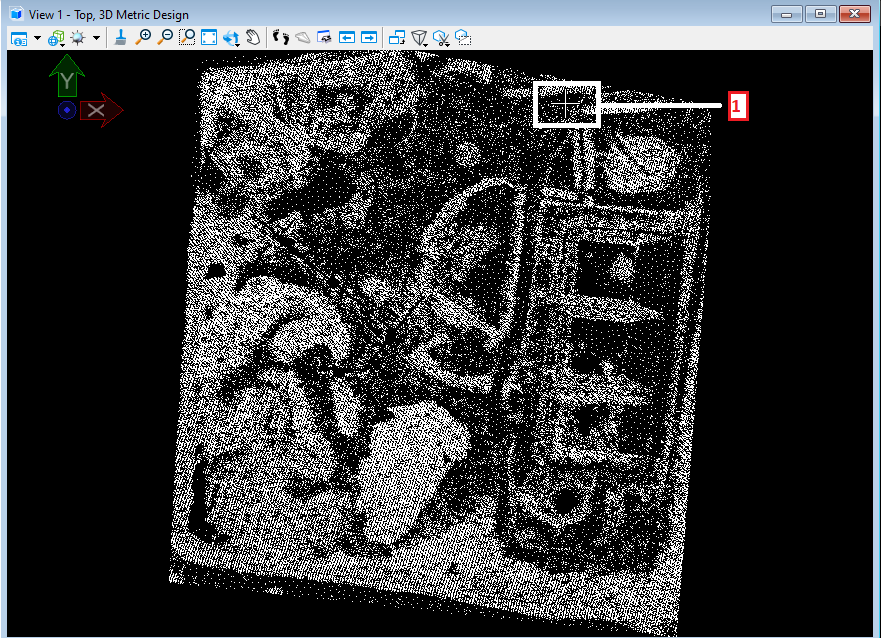Maximize the View 1 window
The height and width of the screenshot is (638, 881).
click(x=821, y=14)
